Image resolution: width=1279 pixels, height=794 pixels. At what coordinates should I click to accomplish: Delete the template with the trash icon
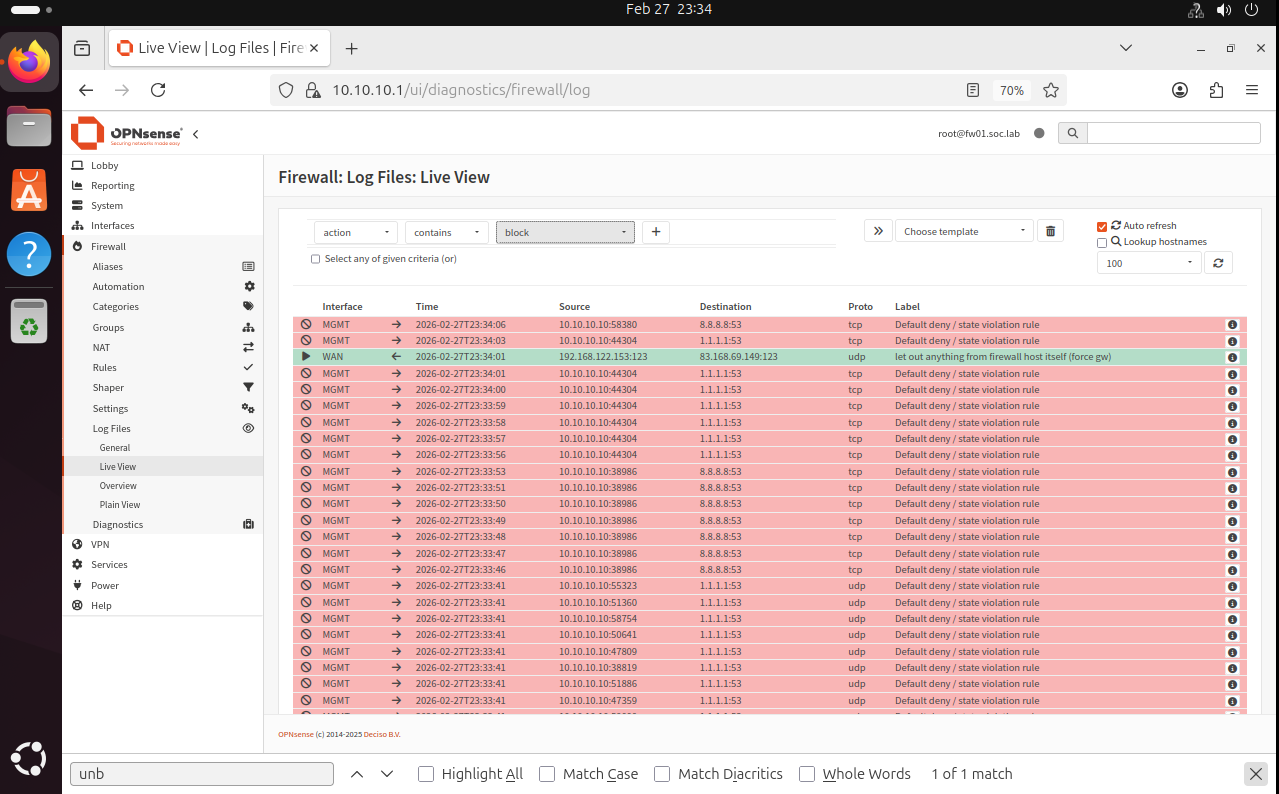coord(1050,231)
